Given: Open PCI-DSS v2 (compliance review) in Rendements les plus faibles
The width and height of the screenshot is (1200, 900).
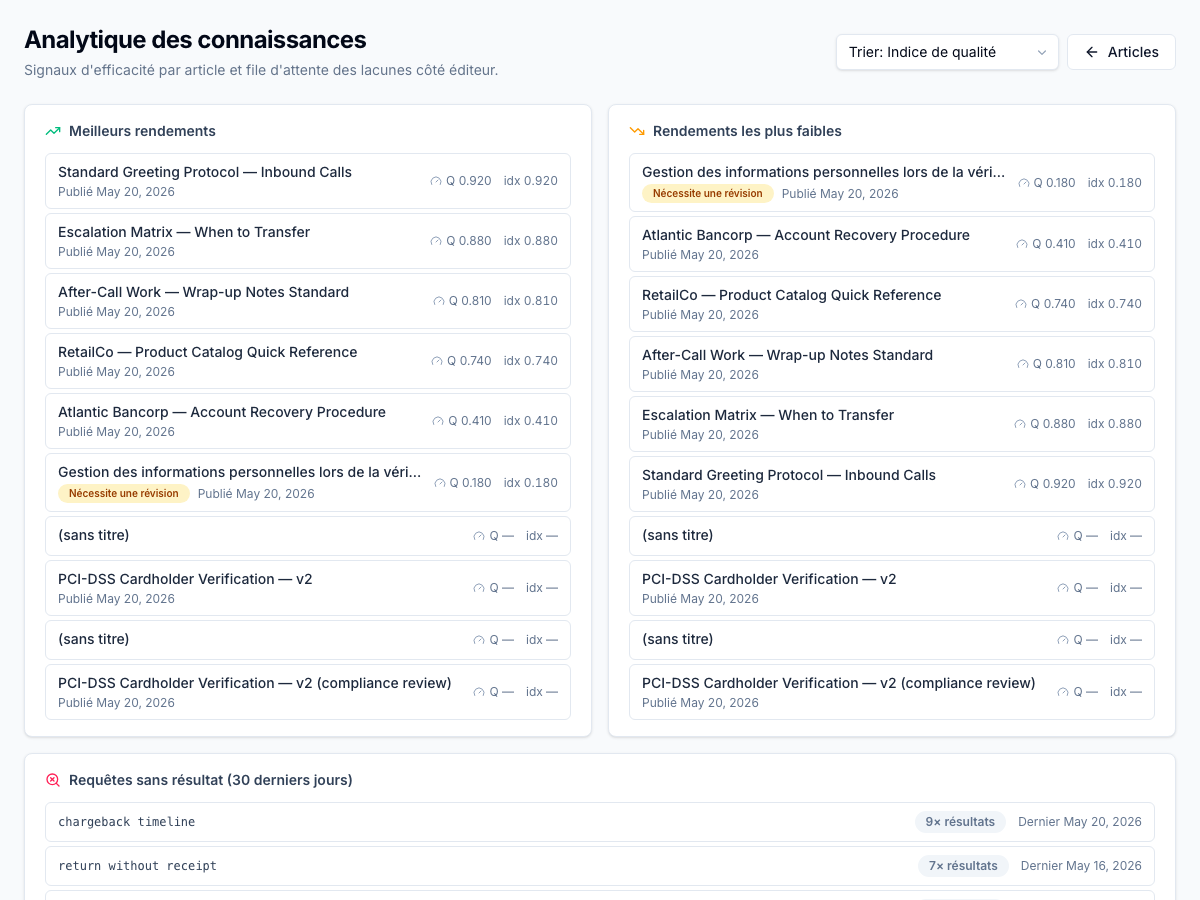Looking at the screenshot, I should point(892,692).
